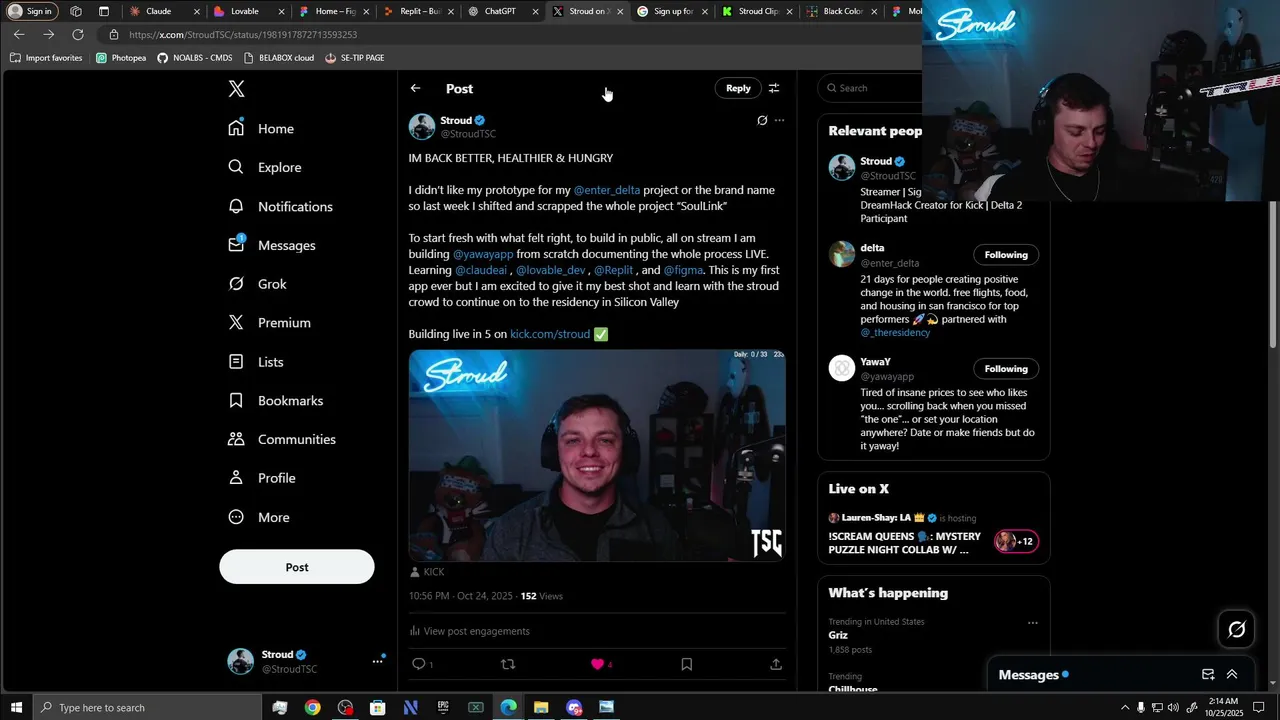Click the Bookmarks icon in sidebar
This screenshot has height=720, width=1280.
(236, 400)
